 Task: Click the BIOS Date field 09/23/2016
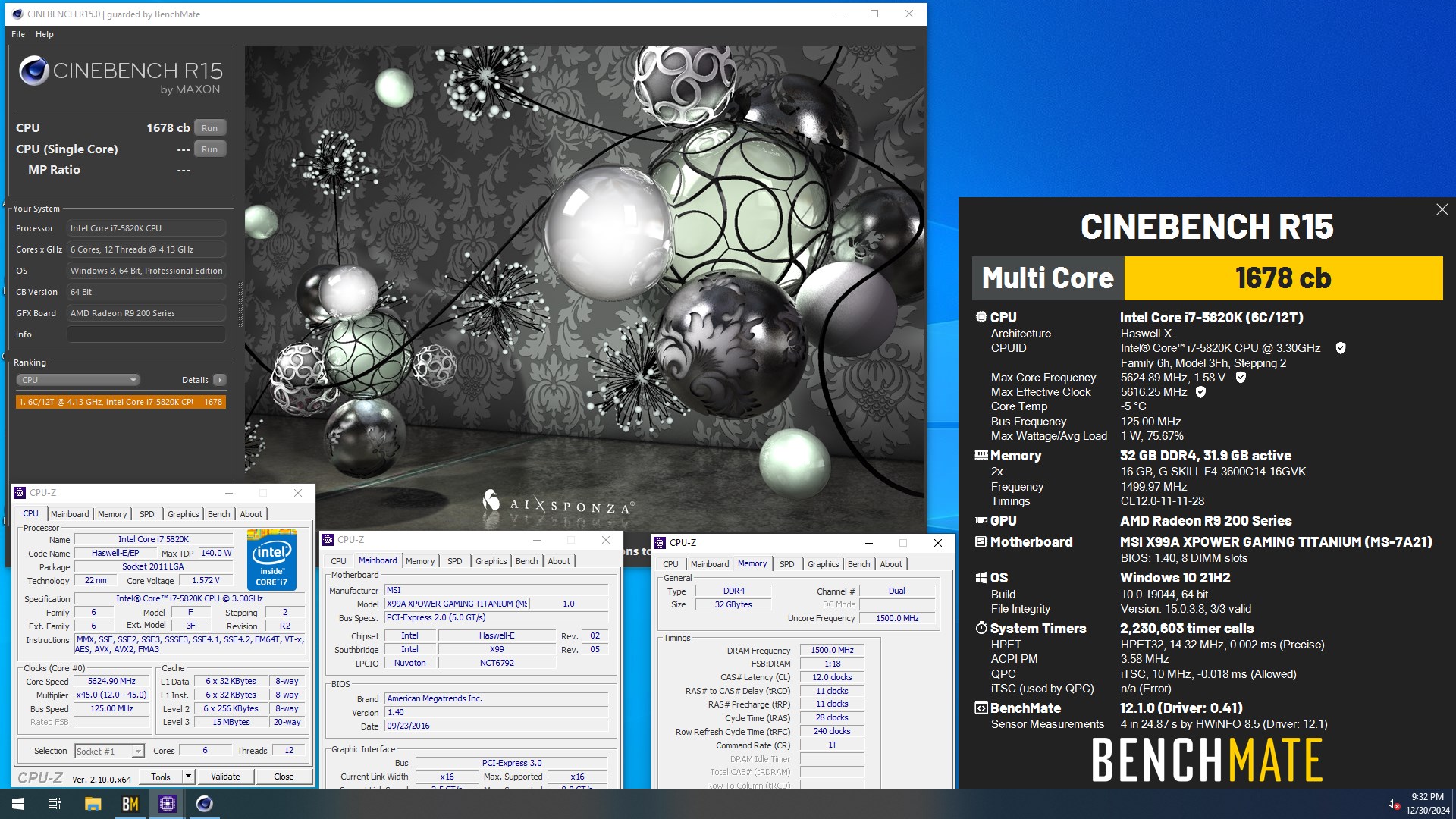coord(497,726)
